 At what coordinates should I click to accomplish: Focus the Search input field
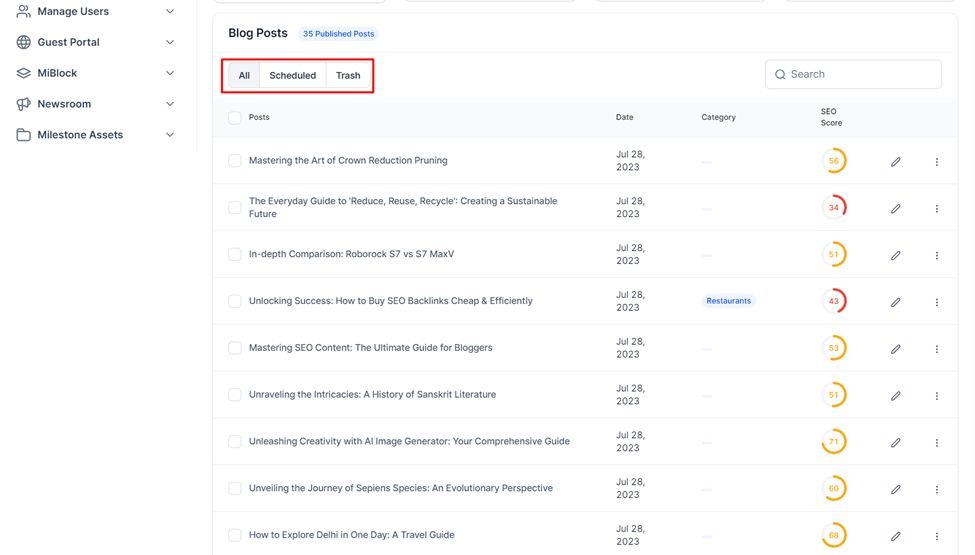click(x=853, y=75)
